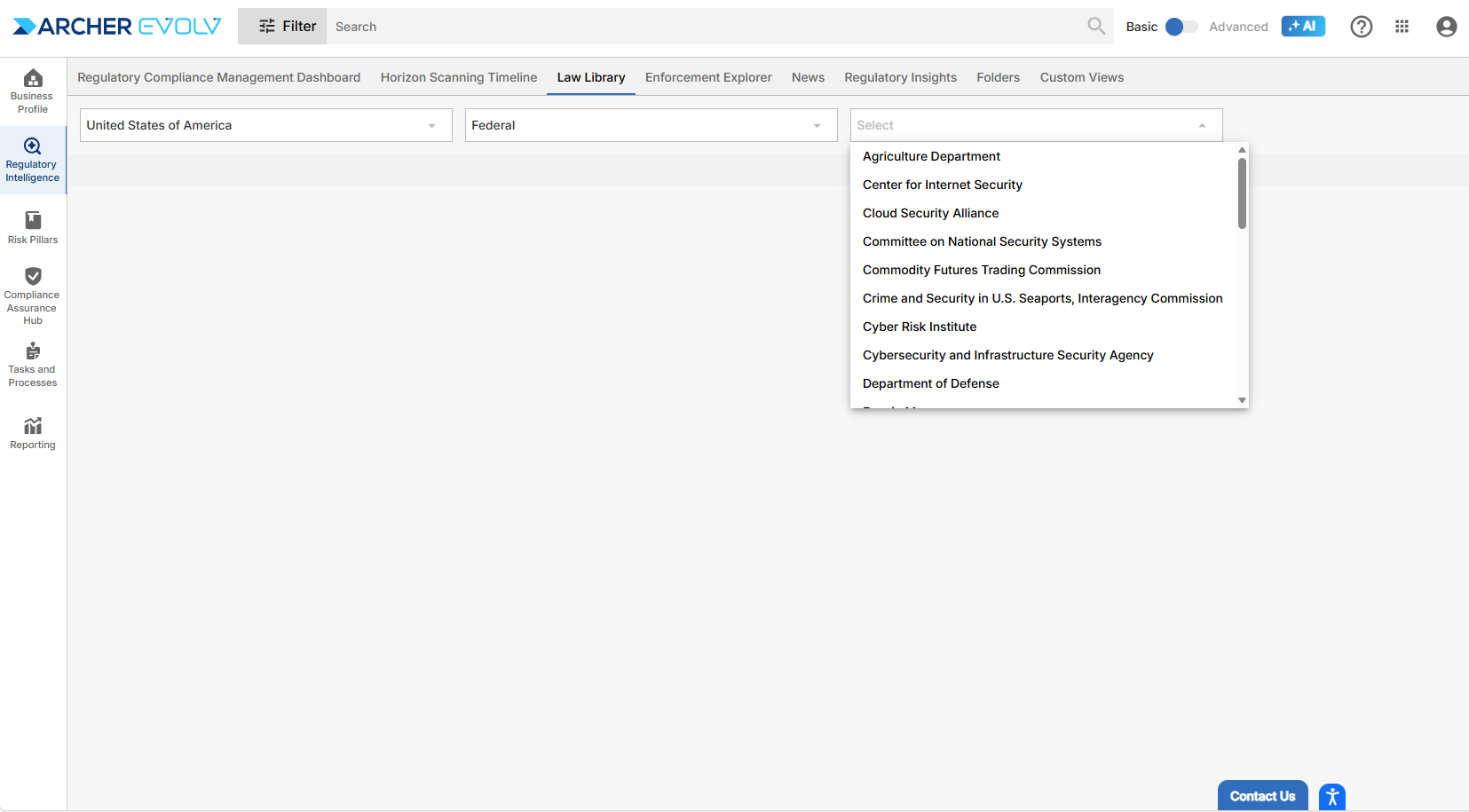Image resolution: width=1469 pixels, height=812 pixels.
Task: Open Risk Pillars section
Action: (x=33, y=227)
